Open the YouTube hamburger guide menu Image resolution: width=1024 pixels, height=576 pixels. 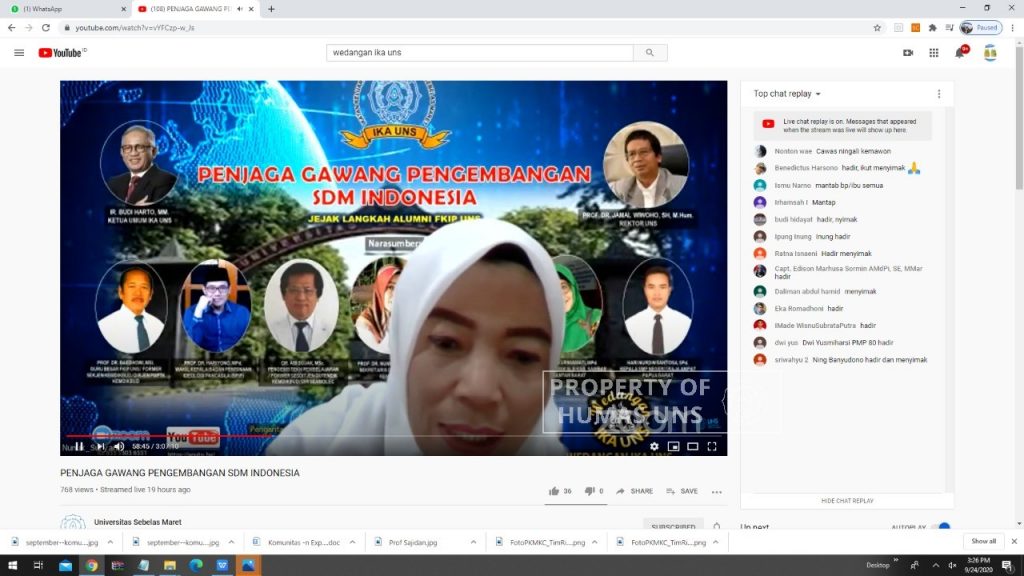coord(19,53)
